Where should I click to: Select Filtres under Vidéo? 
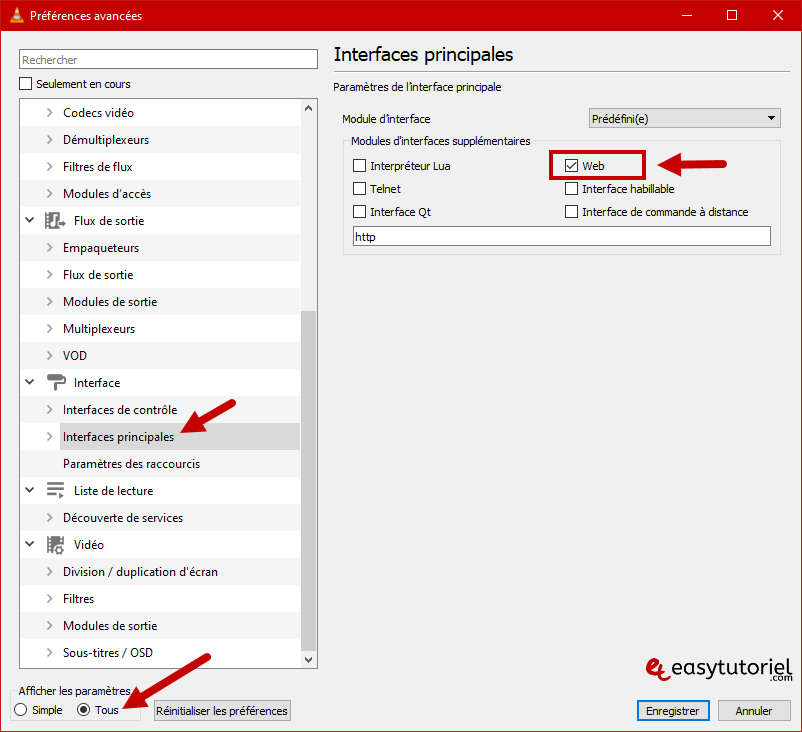[x=78, y=599]
